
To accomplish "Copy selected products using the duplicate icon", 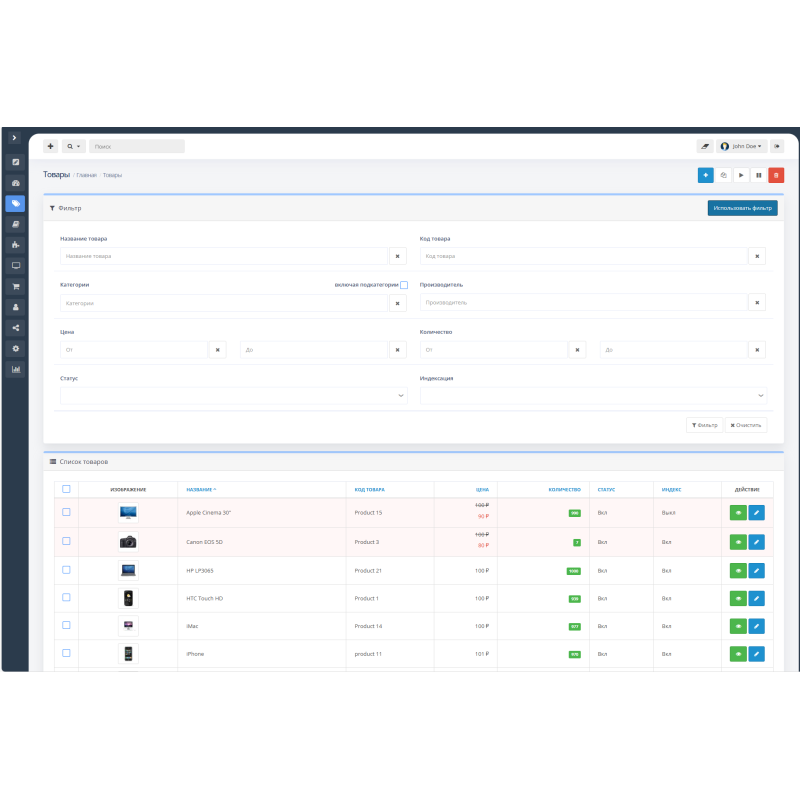I will tap(724, 175).
